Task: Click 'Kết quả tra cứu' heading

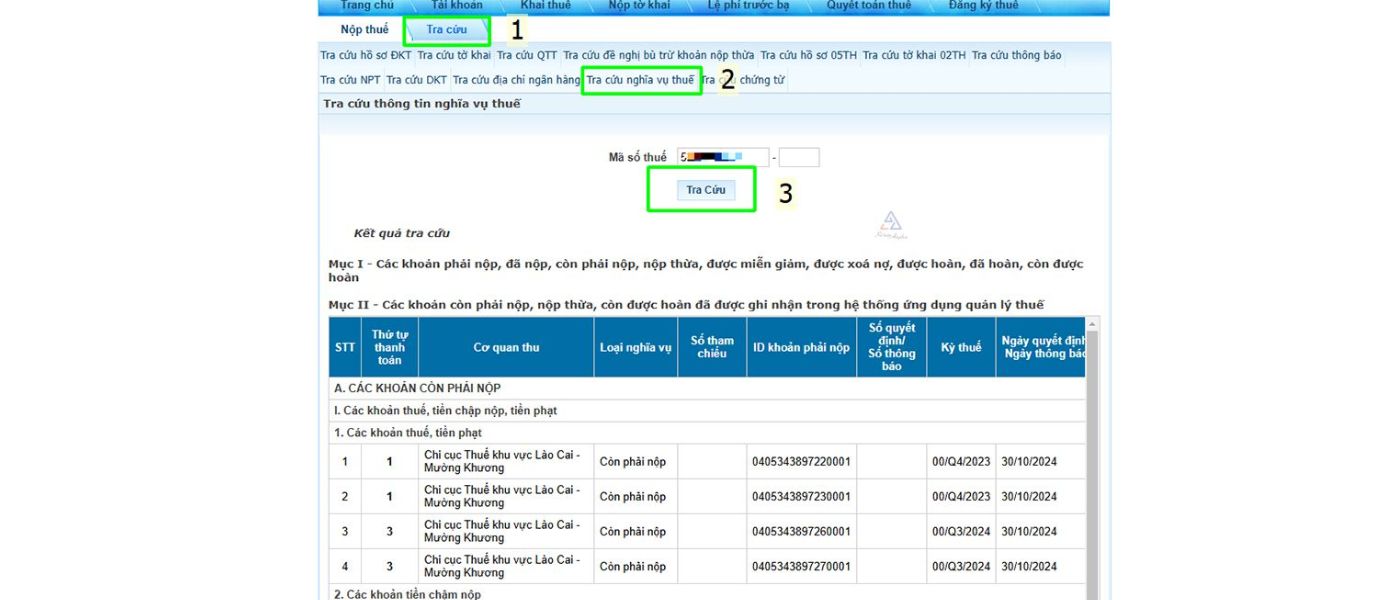Action: (x=401, y=233)
